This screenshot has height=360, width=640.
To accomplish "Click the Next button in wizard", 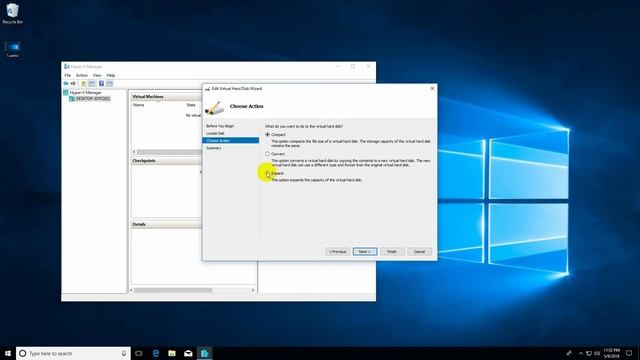I will tap(364, 251).
